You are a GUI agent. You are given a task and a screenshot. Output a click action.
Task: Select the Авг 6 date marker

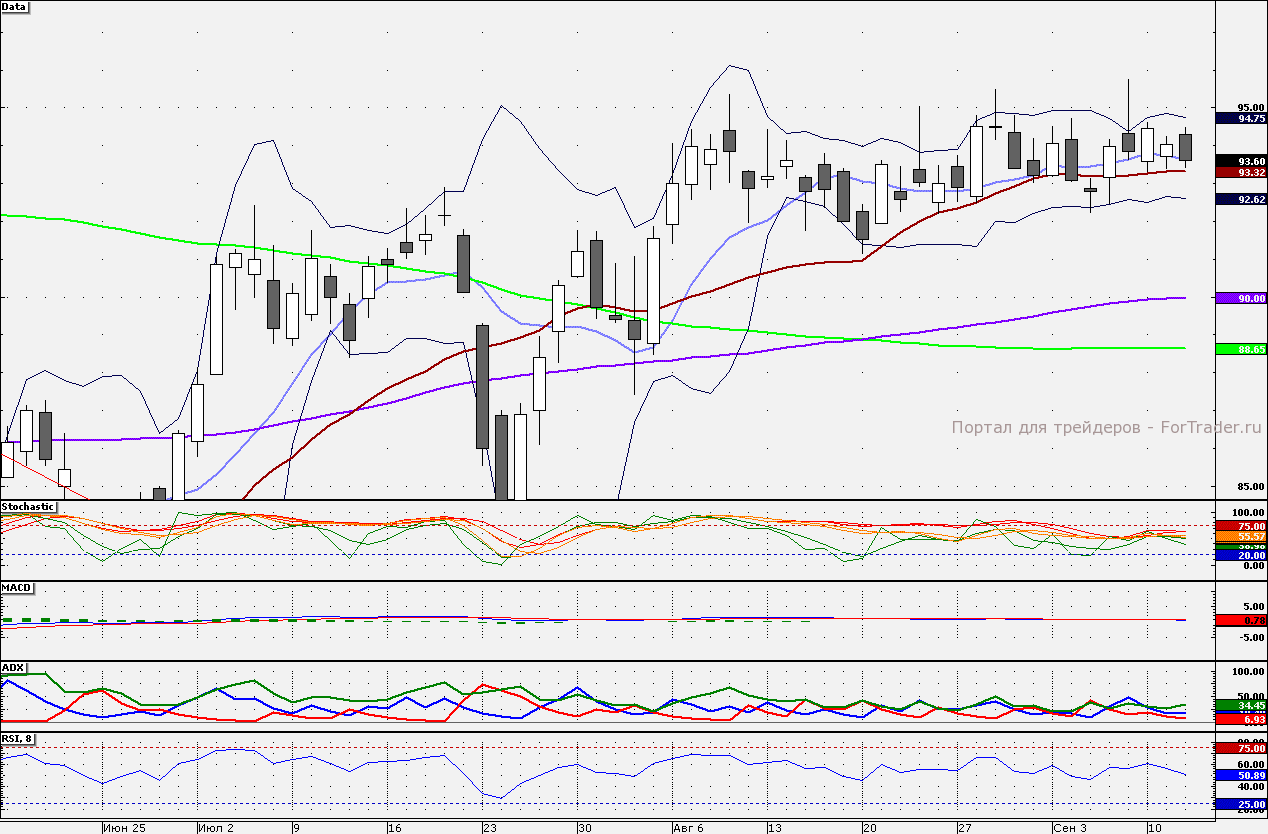pyautogui.click(x=689, y=828)
